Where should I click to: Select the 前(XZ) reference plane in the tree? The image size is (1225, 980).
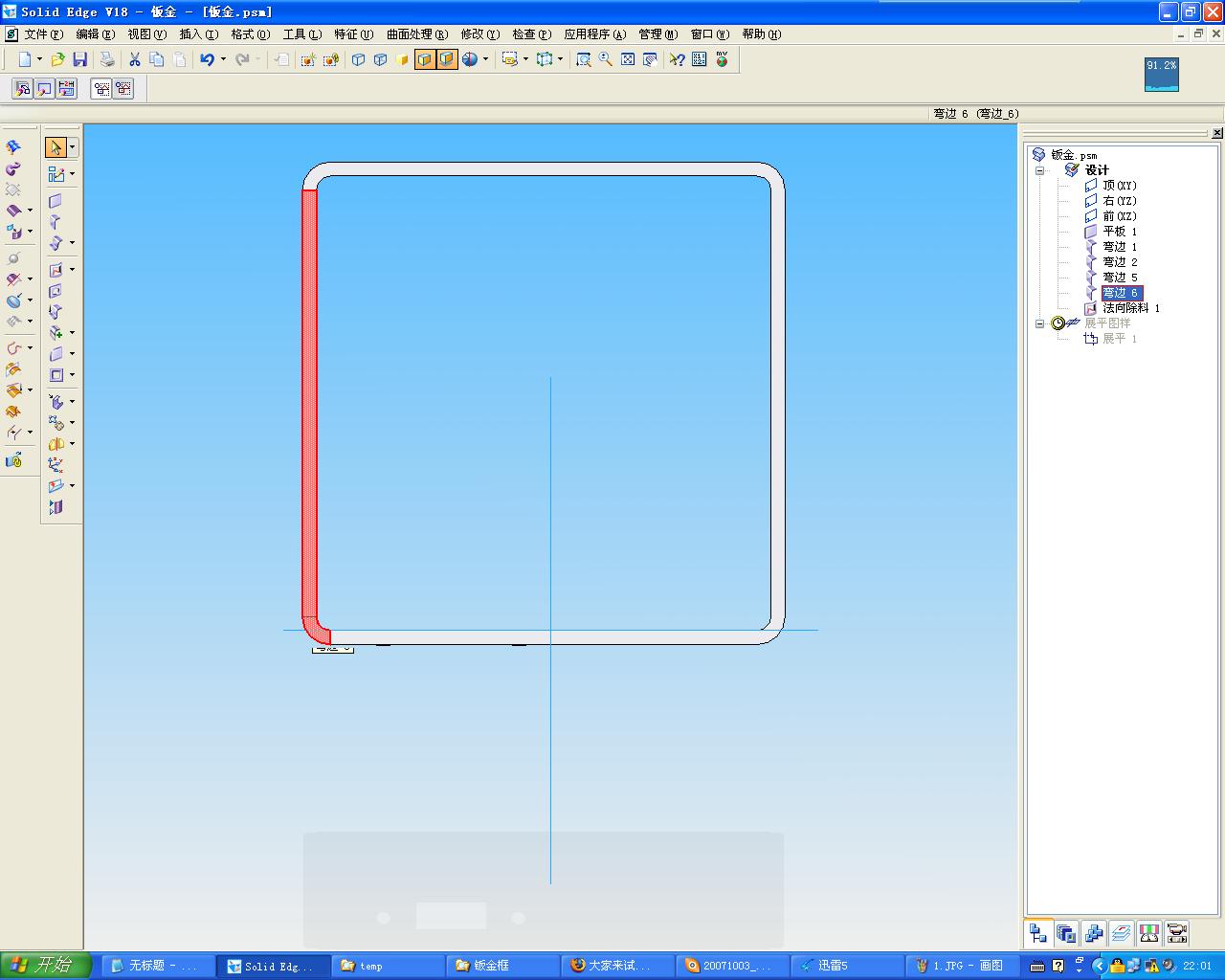pyautogui.click(x=1120, y=216)
